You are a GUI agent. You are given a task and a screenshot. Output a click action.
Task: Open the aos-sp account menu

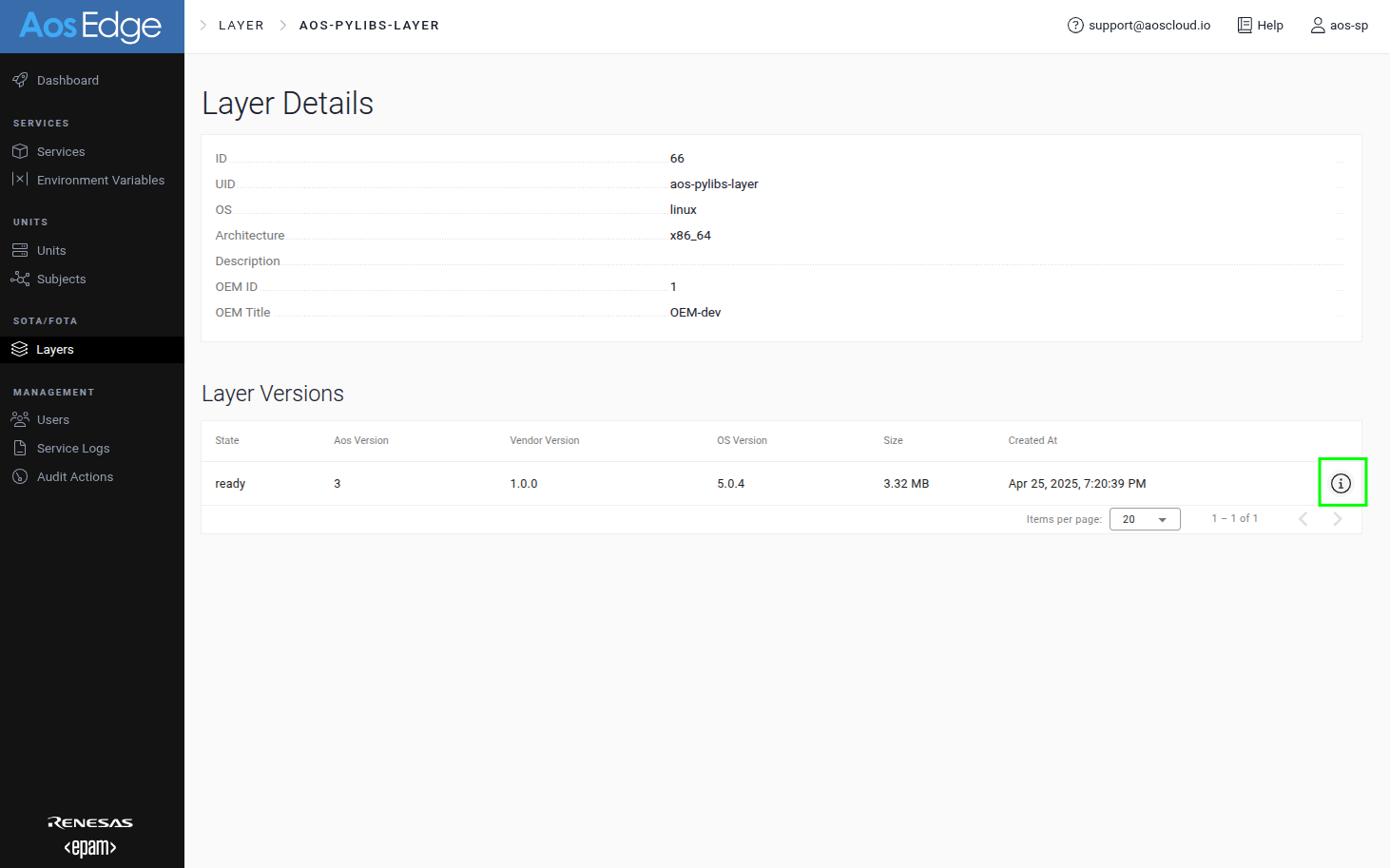pyautogui.click(x=1340, y=25)
